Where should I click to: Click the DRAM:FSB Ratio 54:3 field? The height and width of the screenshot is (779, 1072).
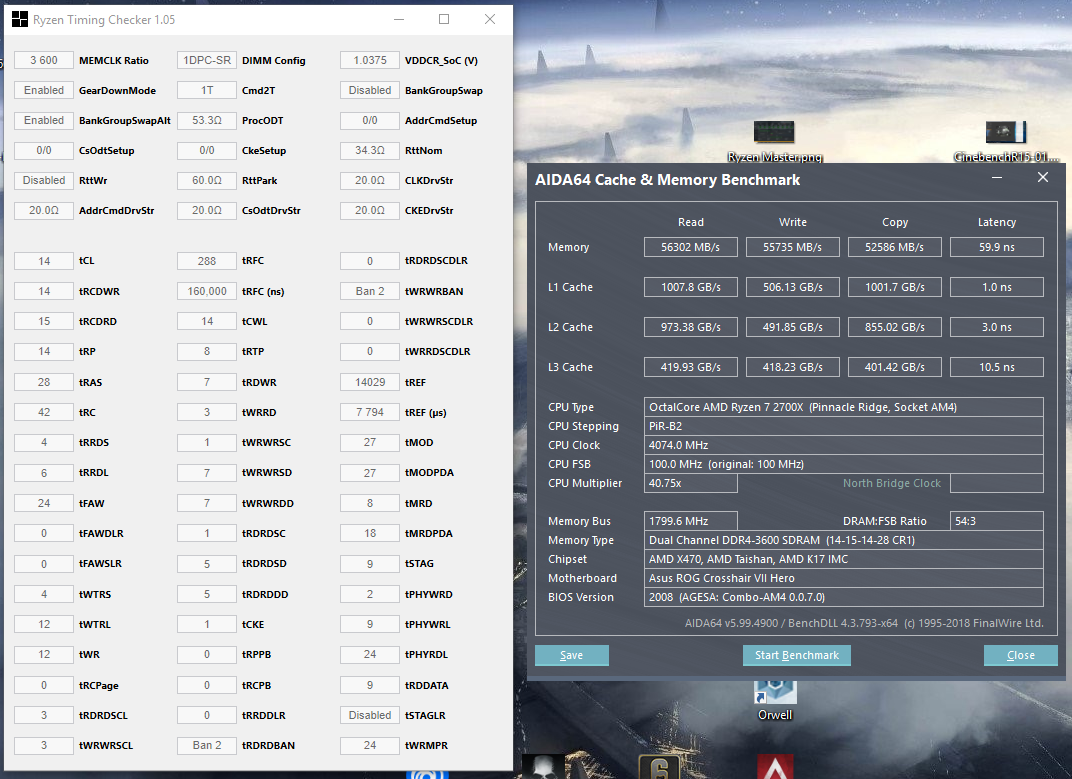click(x=997, y=521)
